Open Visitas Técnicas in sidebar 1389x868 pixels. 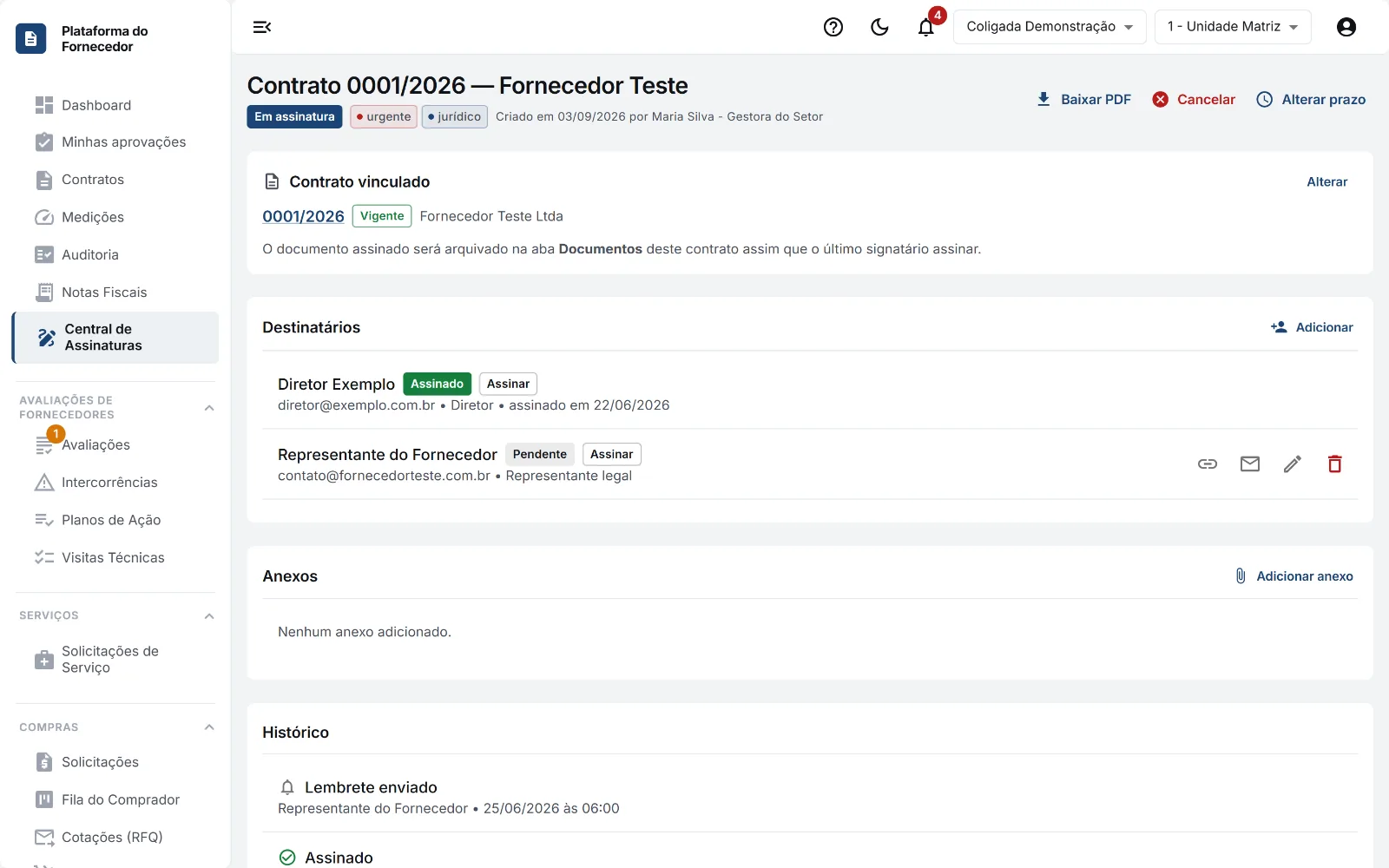click(x=115, y=557)
